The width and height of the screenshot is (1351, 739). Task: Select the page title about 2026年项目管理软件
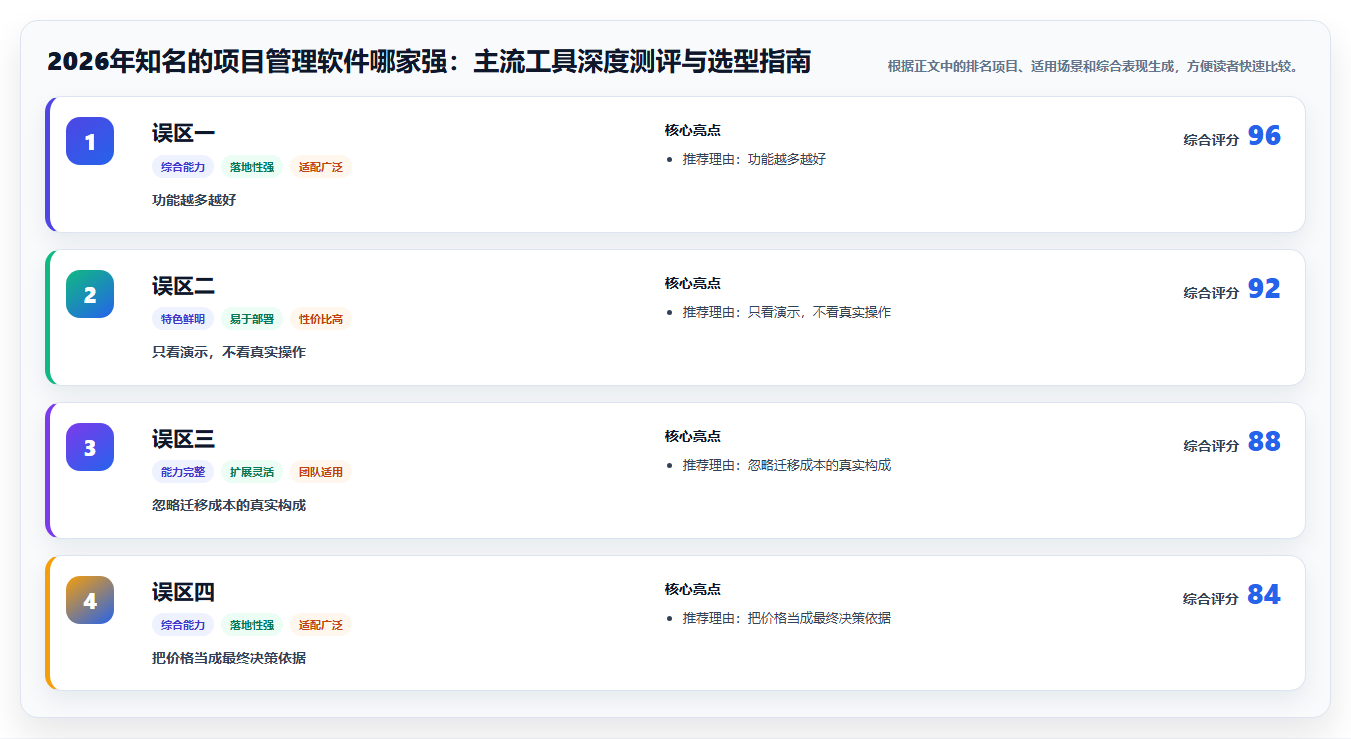coord(429,62)
